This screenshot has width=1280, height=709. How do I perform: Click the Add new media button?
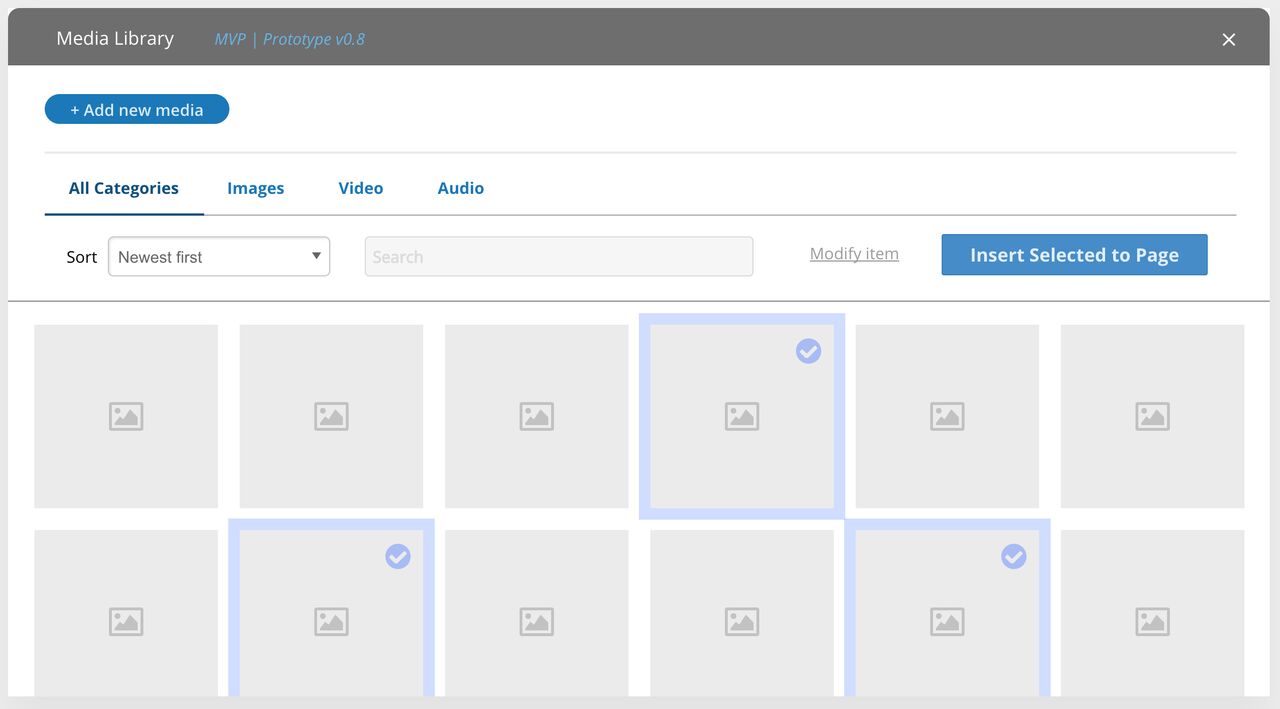tap(136, 109)
